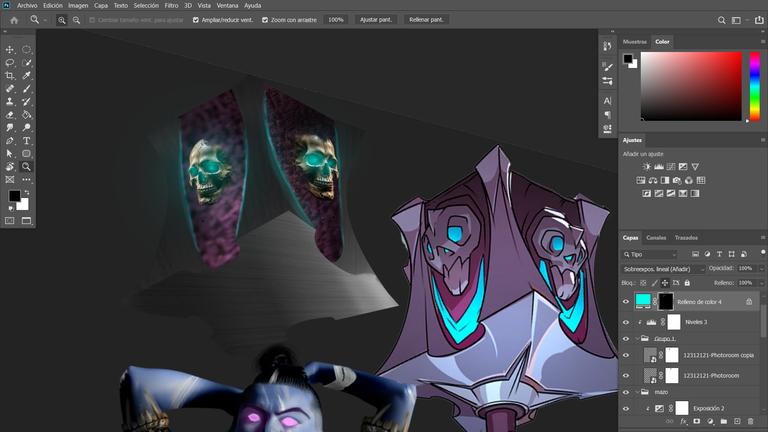Open the History panel icon

(607, 46)
